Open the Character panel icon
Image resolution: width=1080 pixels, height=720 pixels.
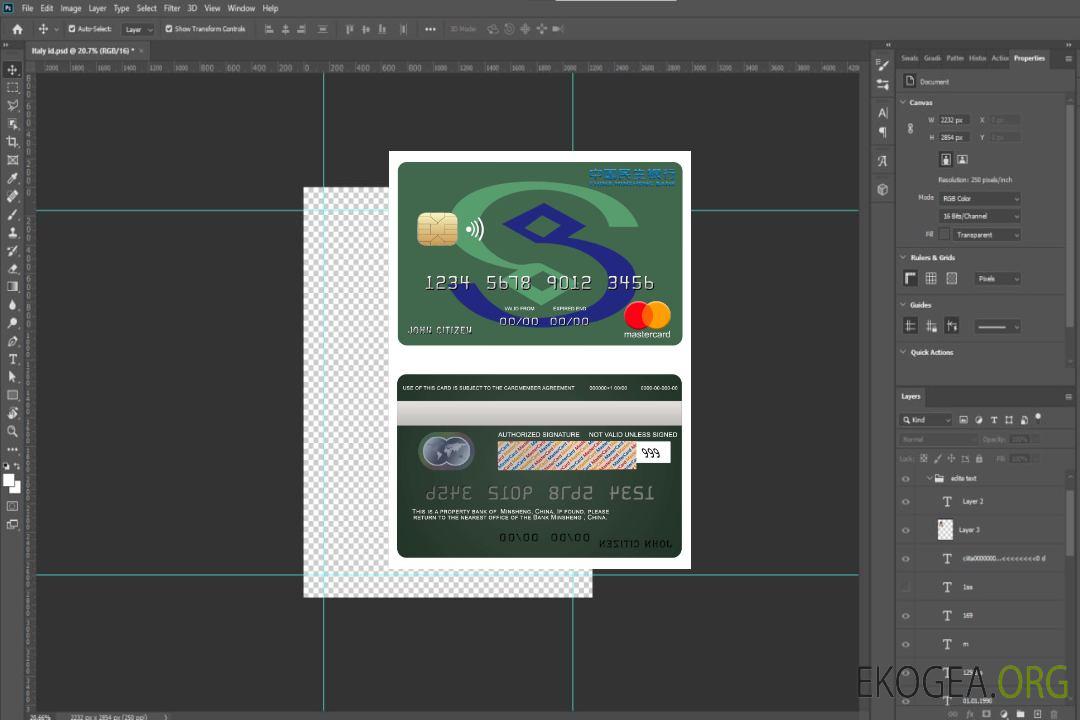click(883, 113)
